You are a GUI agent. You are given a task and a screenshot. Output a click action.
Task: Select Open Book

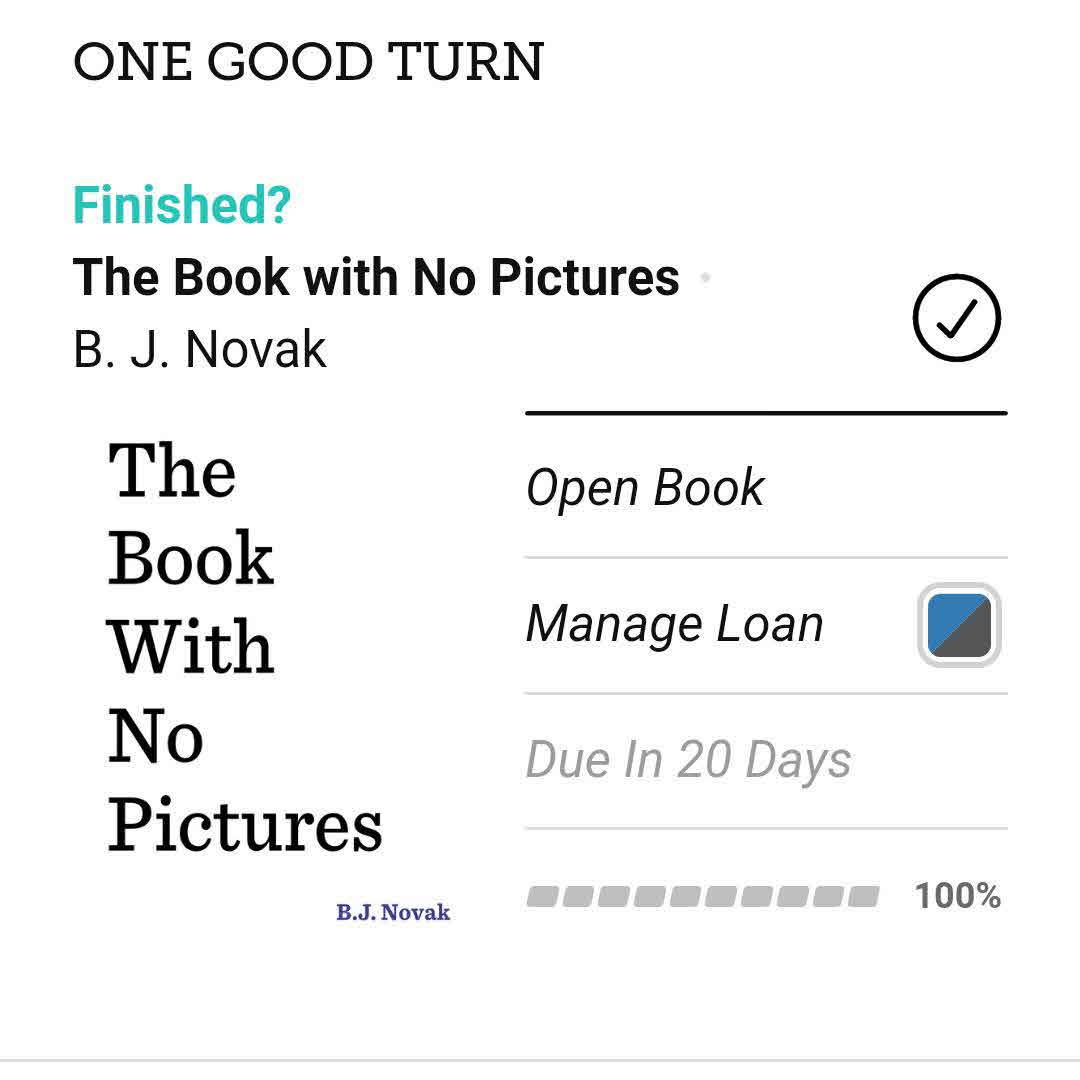click(645, 488)
